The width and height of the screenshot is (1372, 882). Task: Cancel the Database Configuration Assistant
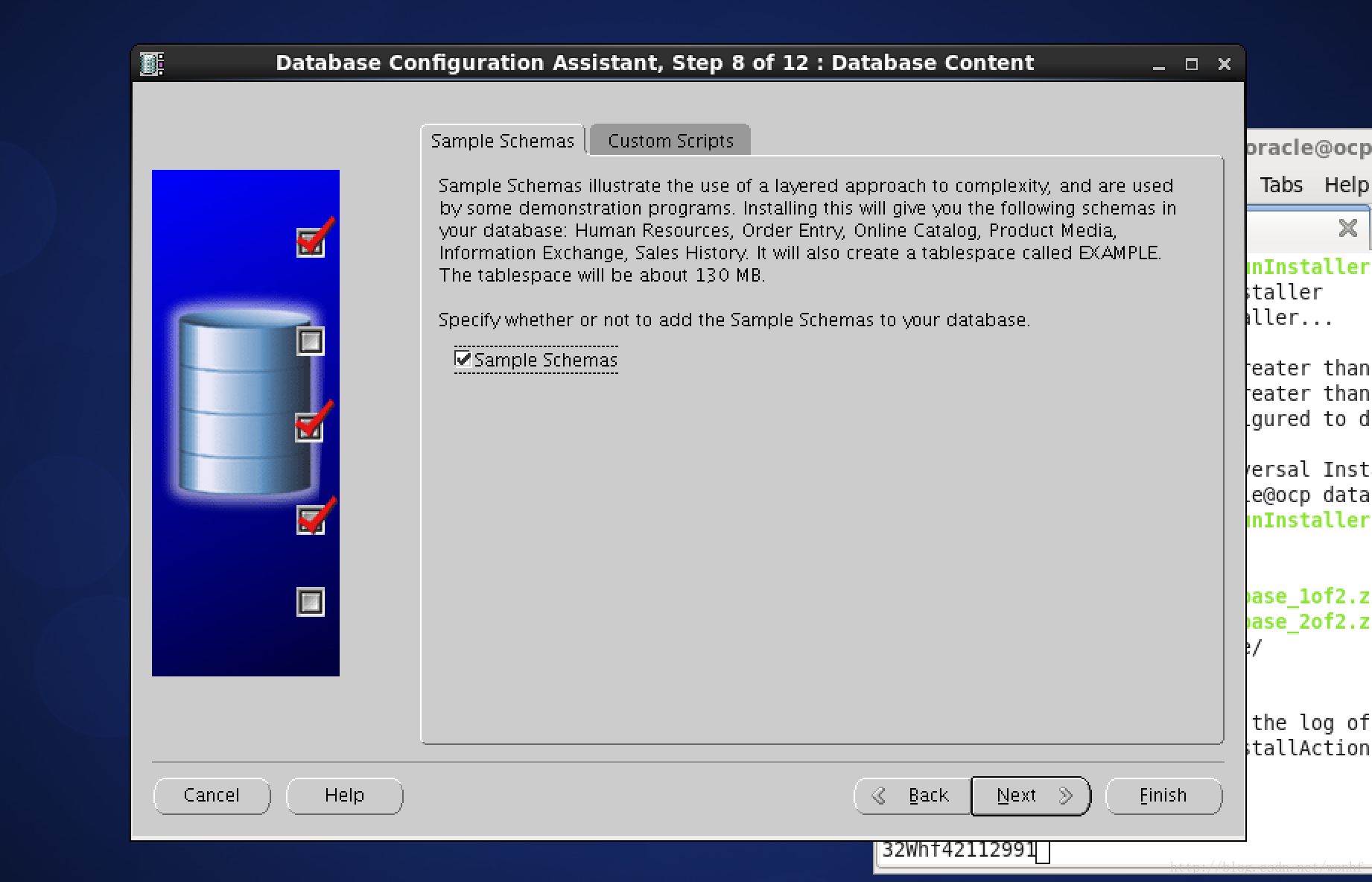click(212, 796)
